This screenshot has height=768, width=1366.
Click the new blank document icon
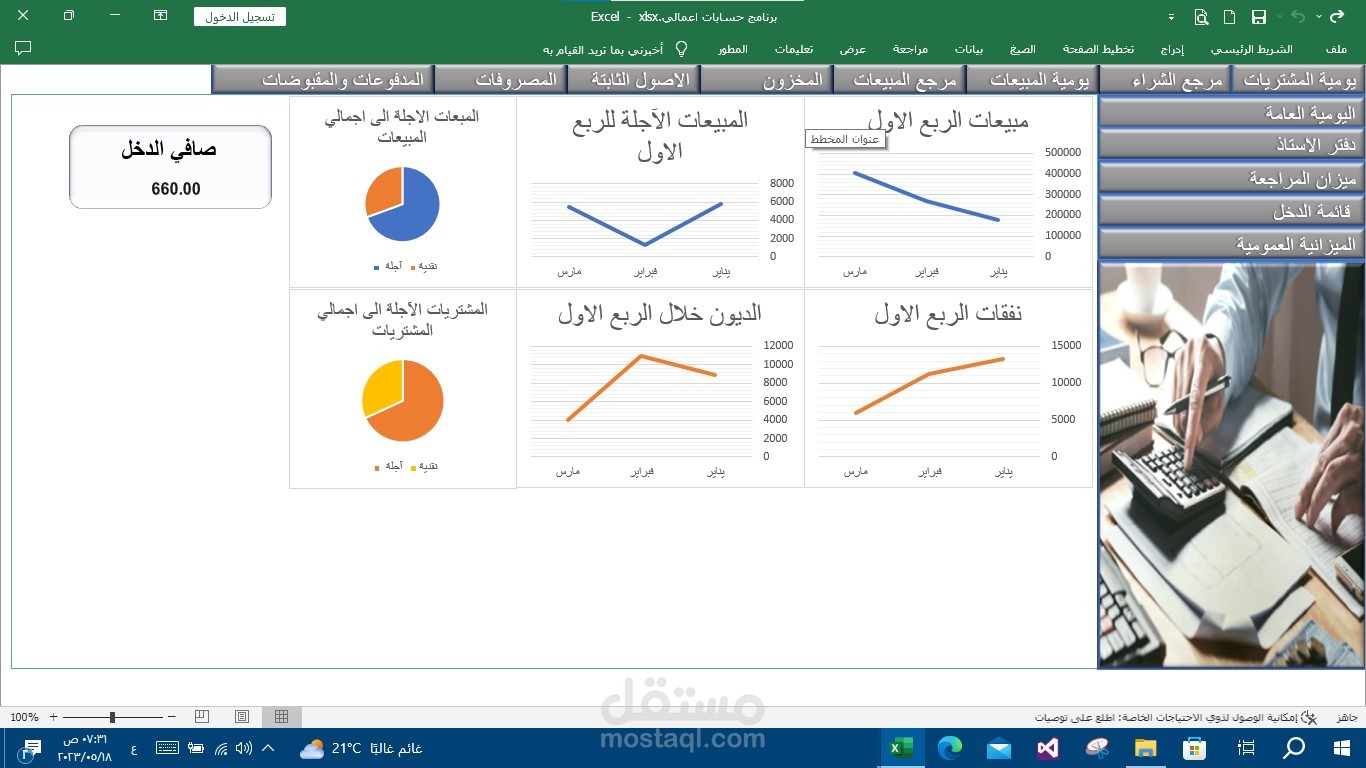1230,17
